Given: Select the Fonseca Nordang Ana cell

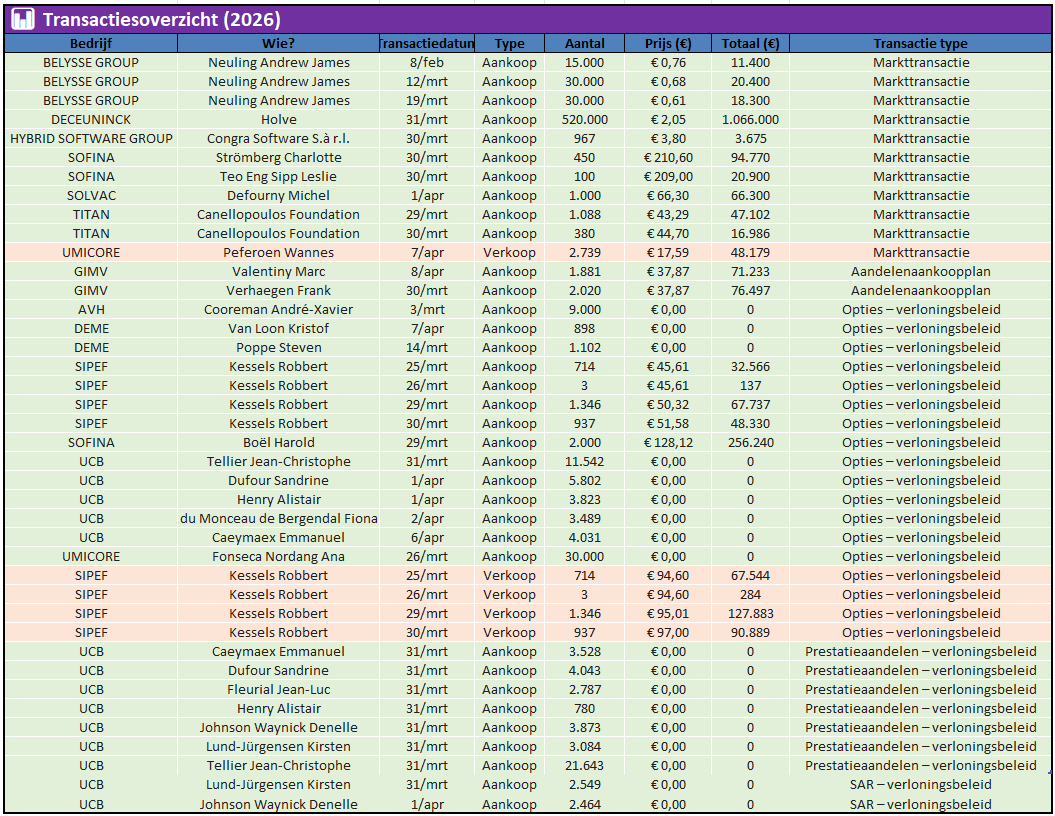Looking at the screenshot, I should (x=278, y=557).
